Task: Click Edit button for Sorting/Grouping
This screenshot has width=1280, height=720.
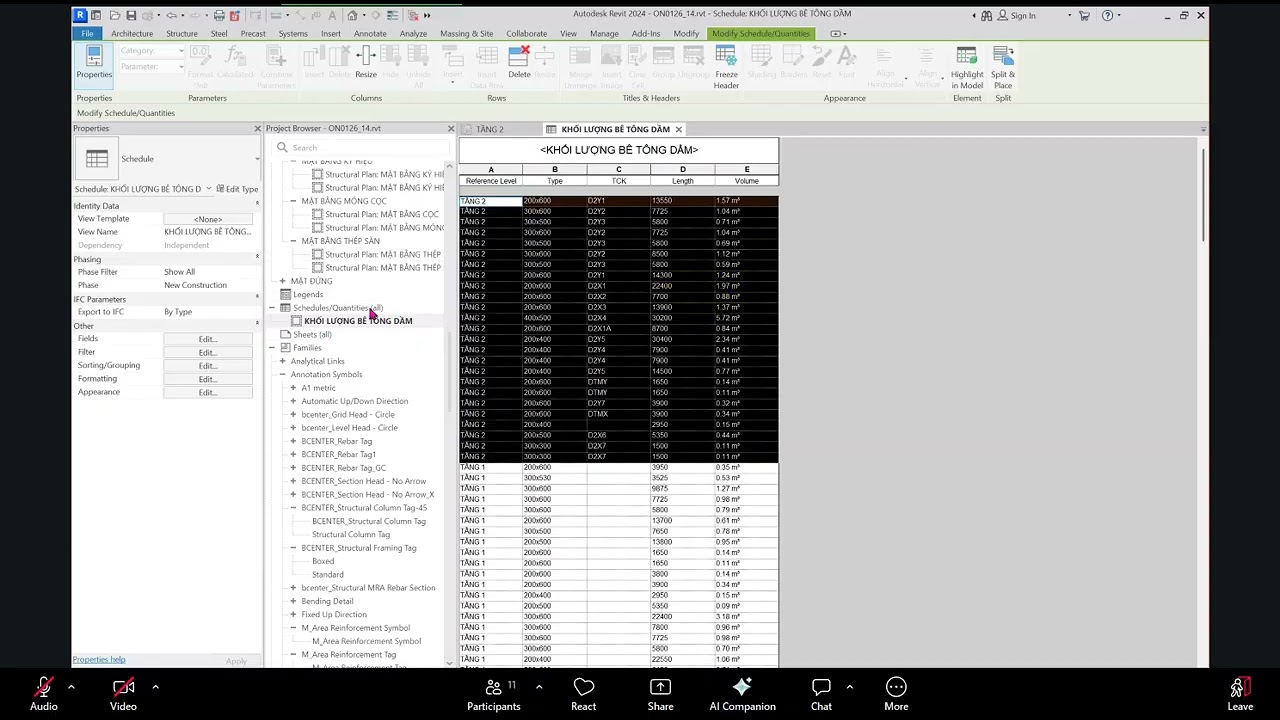Action: coord(207,366)
